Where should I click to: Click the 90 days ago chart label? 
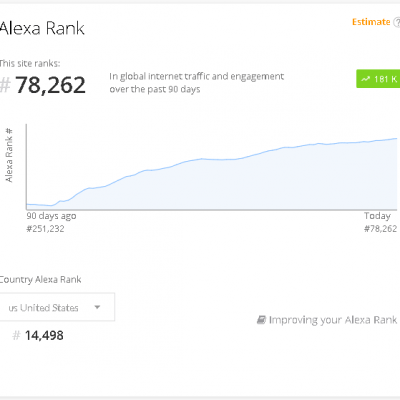pos(51,216)
